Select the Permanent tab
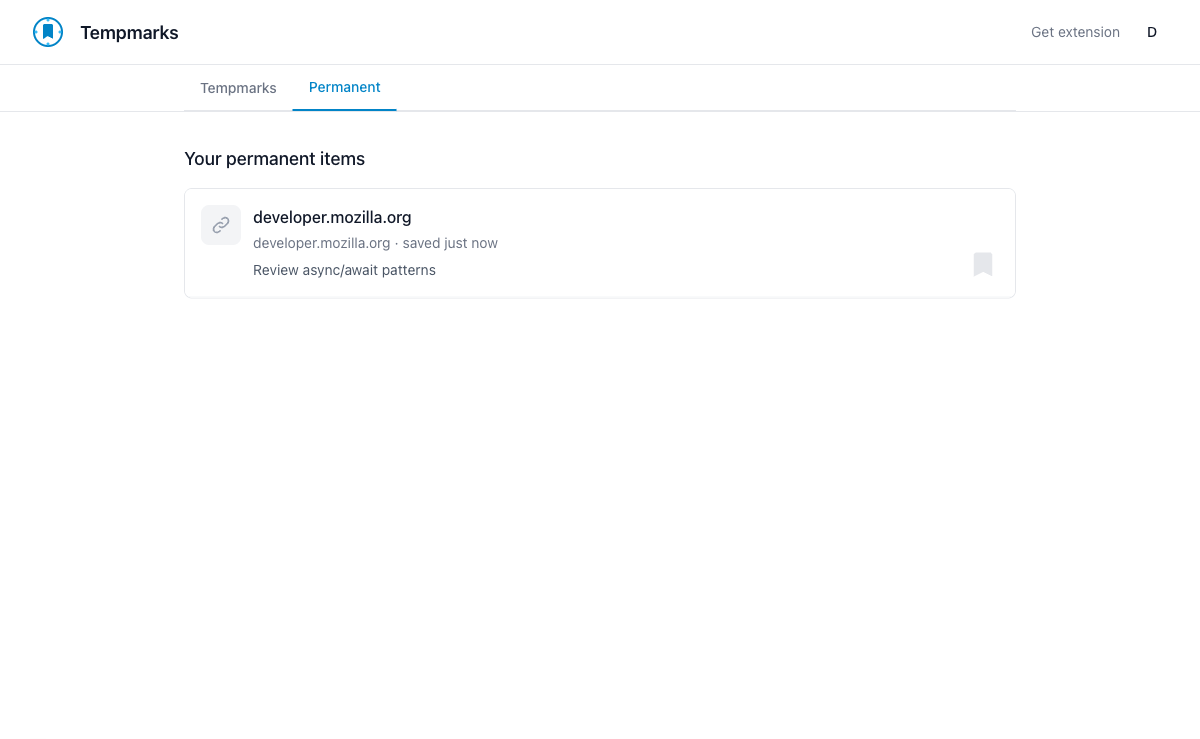This screenshot has height=739, width=1200. pos(344,87)
